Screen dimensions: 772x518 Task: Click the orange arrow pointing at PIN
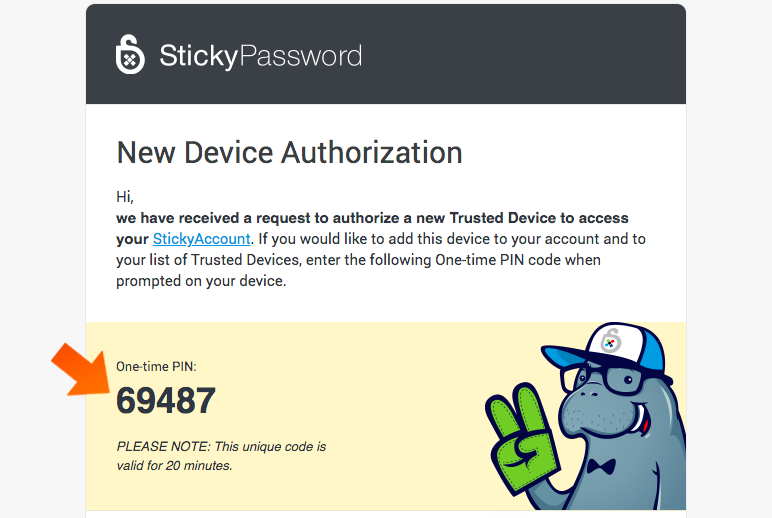[x=81, y=369]
